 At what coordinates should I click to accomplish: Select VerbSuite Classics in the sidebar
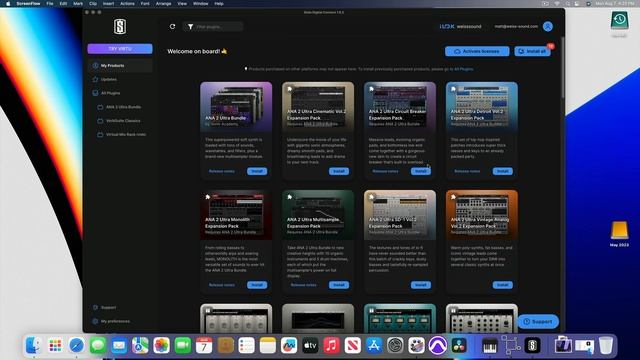point(123,121)
